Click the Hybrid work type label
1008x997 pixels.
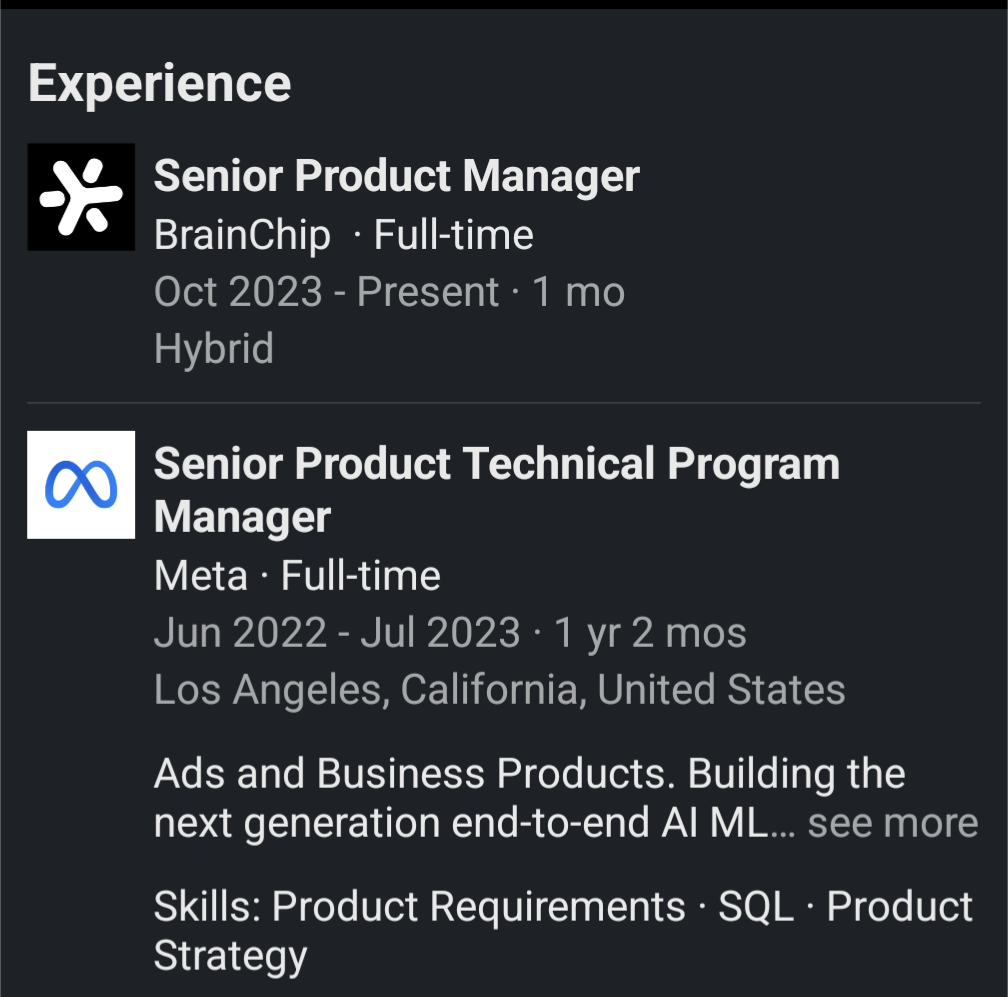coord(214,349)
